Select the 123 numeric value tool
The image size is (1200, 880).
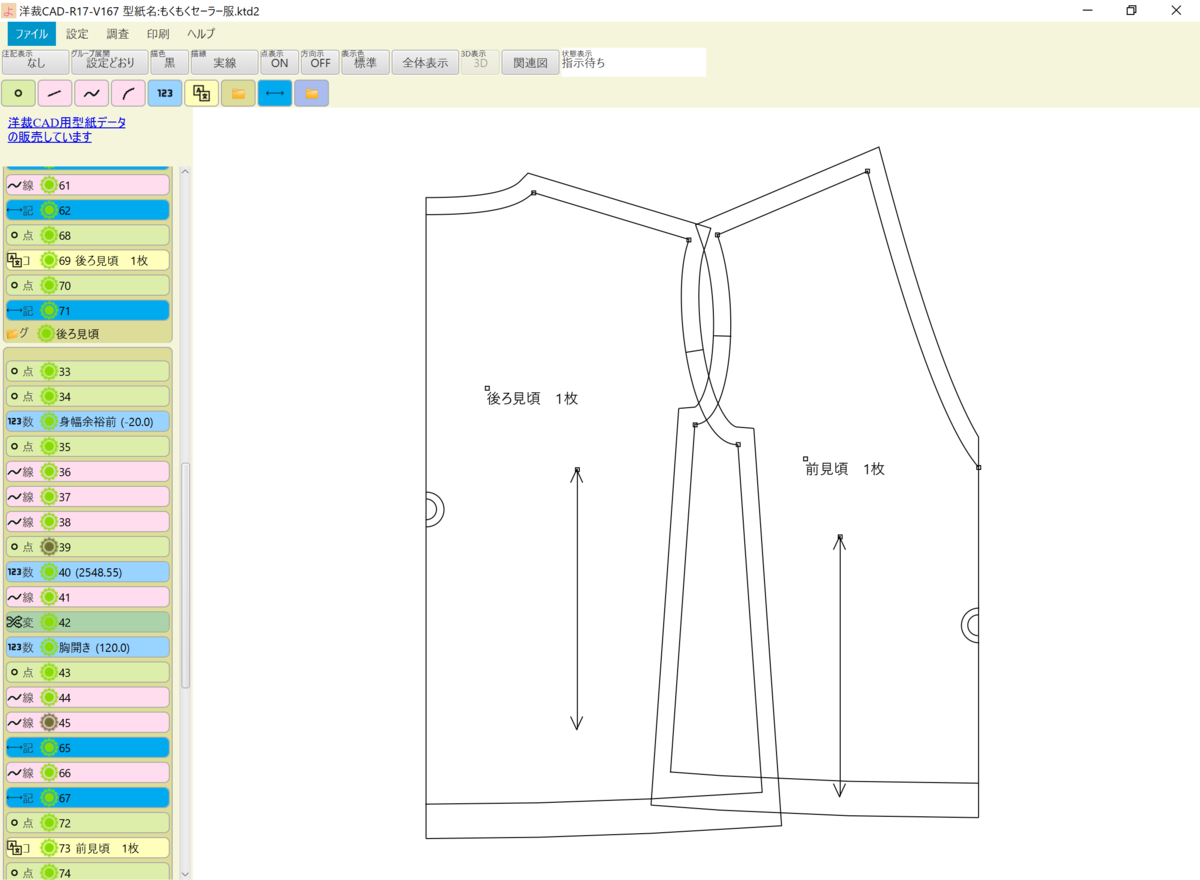[x=165, y=94]
